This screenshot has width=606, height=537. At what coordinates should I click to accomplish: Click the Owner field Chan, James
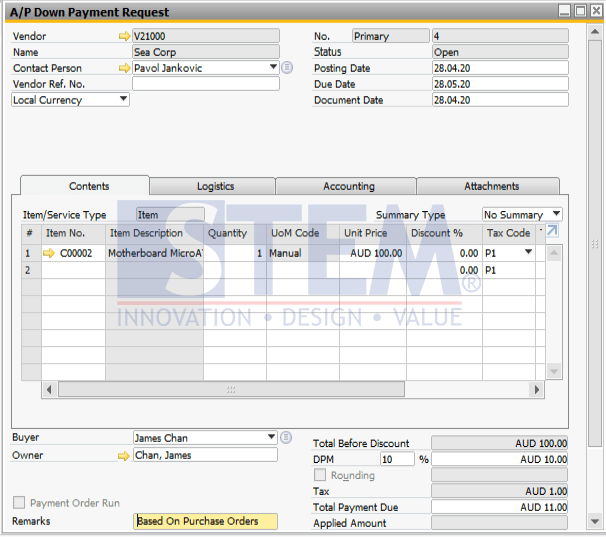click(206, 455)
